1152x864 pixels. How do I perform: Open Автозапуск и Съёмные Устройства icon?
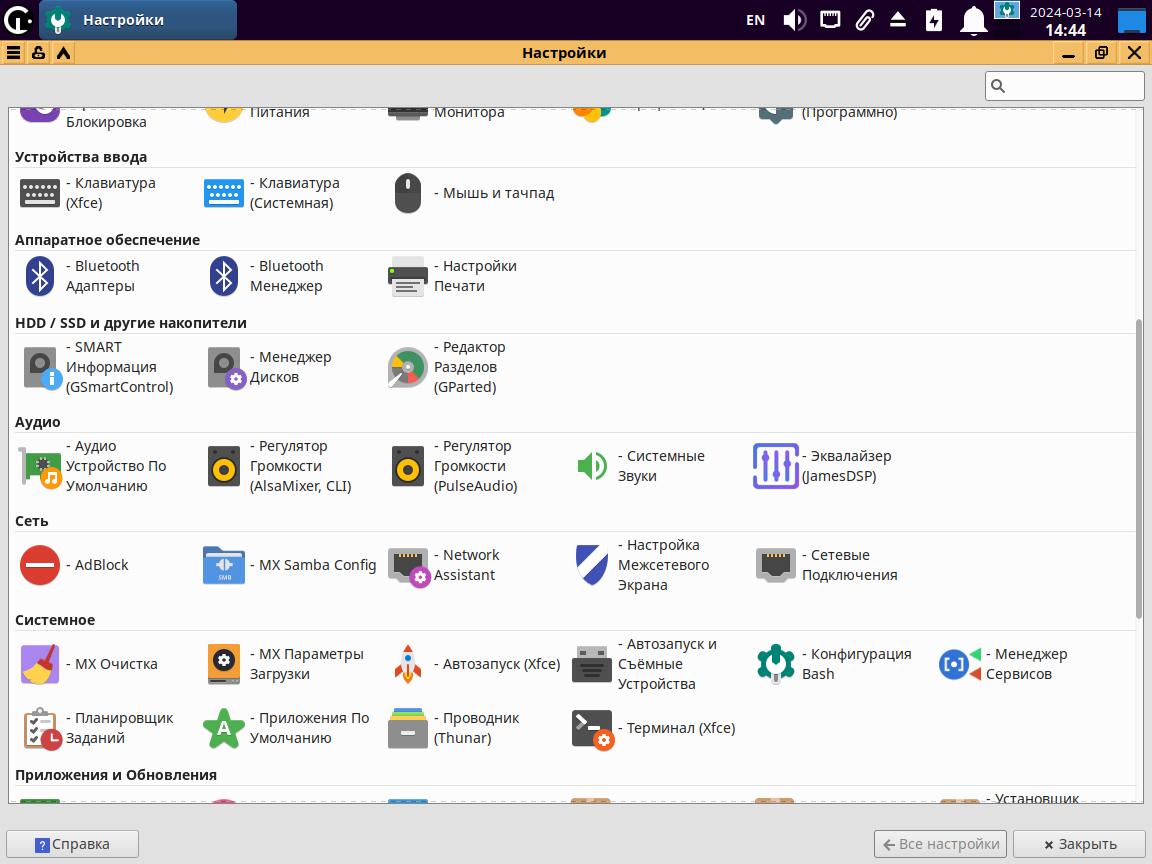[x=591, y=664]
